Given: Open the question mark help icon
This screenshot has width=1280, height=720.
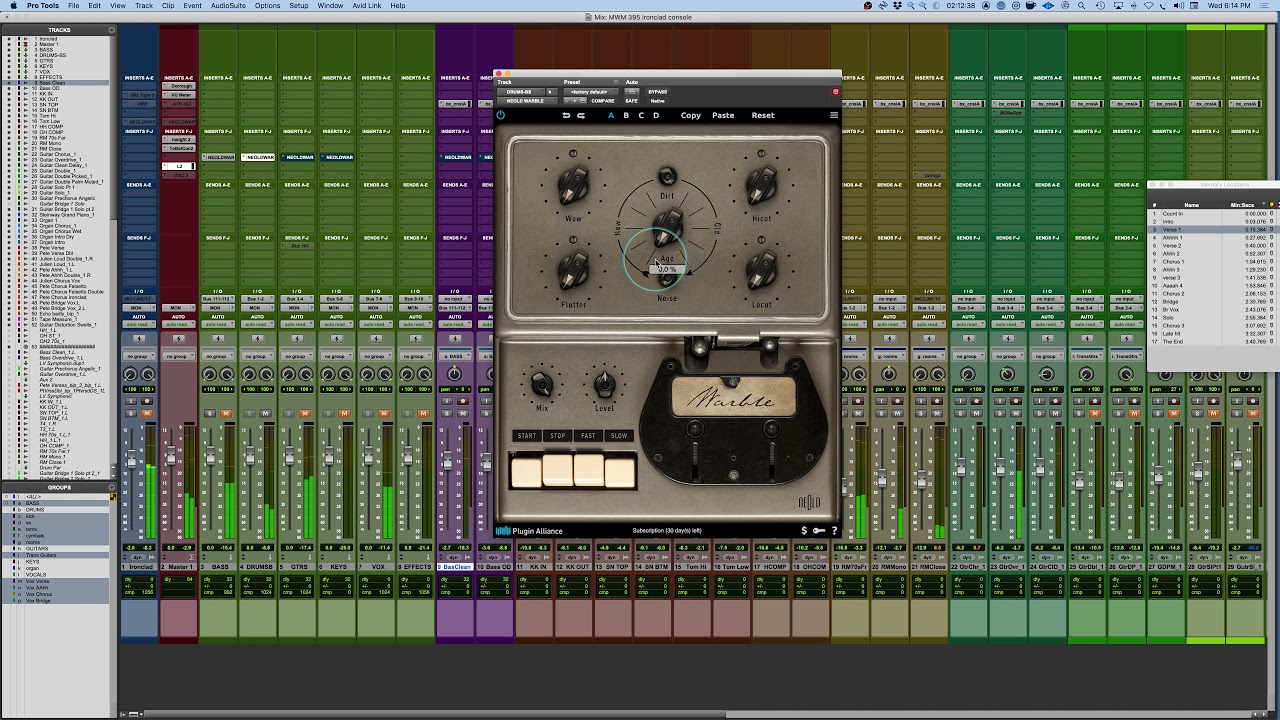Looking at the screenshot, I should 834,531.
